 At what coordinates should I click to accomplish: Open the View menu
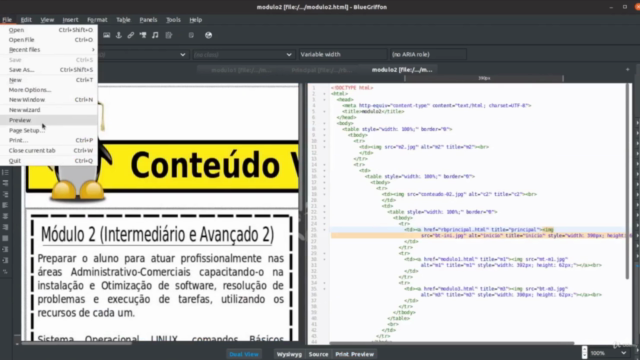pyautogui.click(x=47, y=20)
